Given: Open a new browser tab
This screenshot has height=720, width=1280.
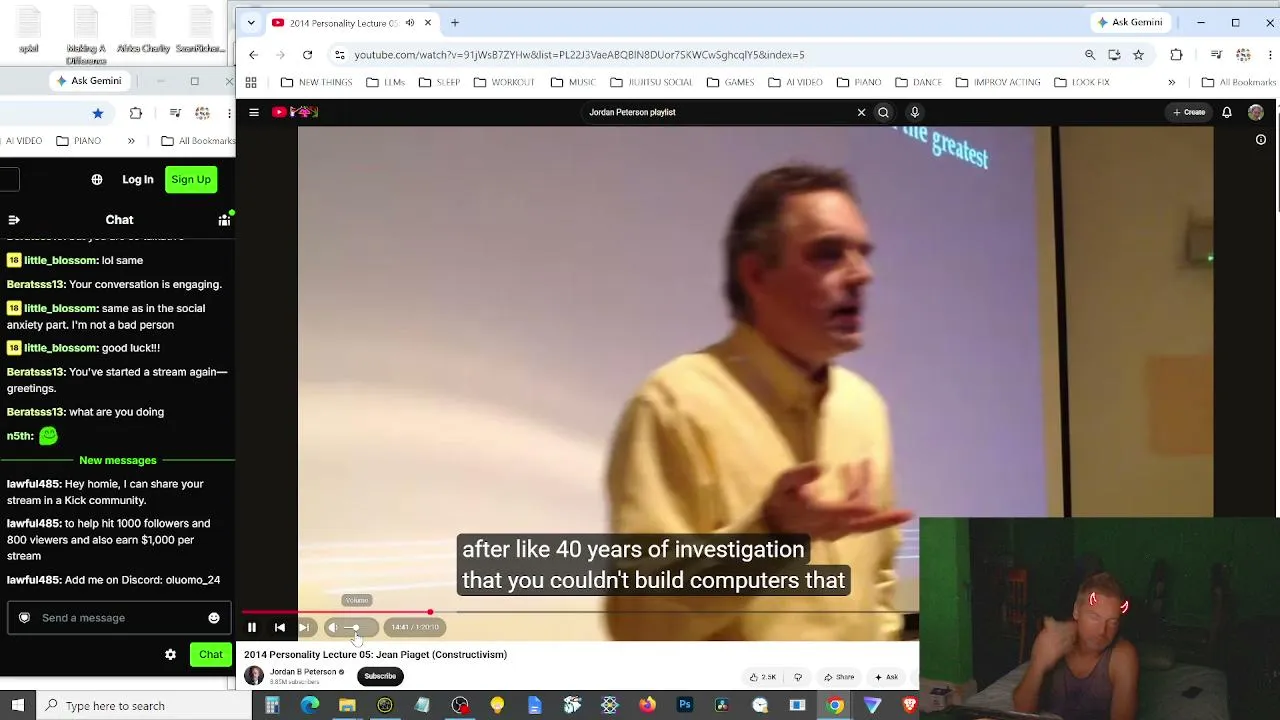Looking at the screenshot, I should point(455,22).
